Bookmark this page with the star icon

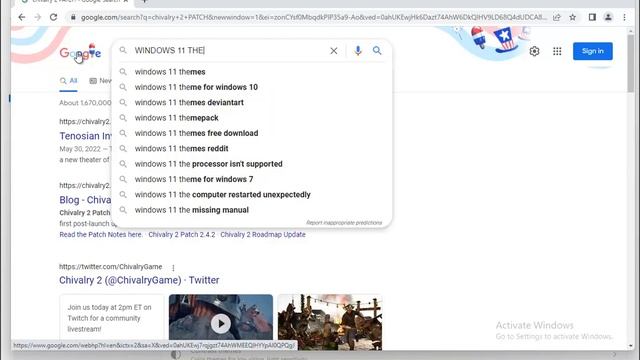573,17
